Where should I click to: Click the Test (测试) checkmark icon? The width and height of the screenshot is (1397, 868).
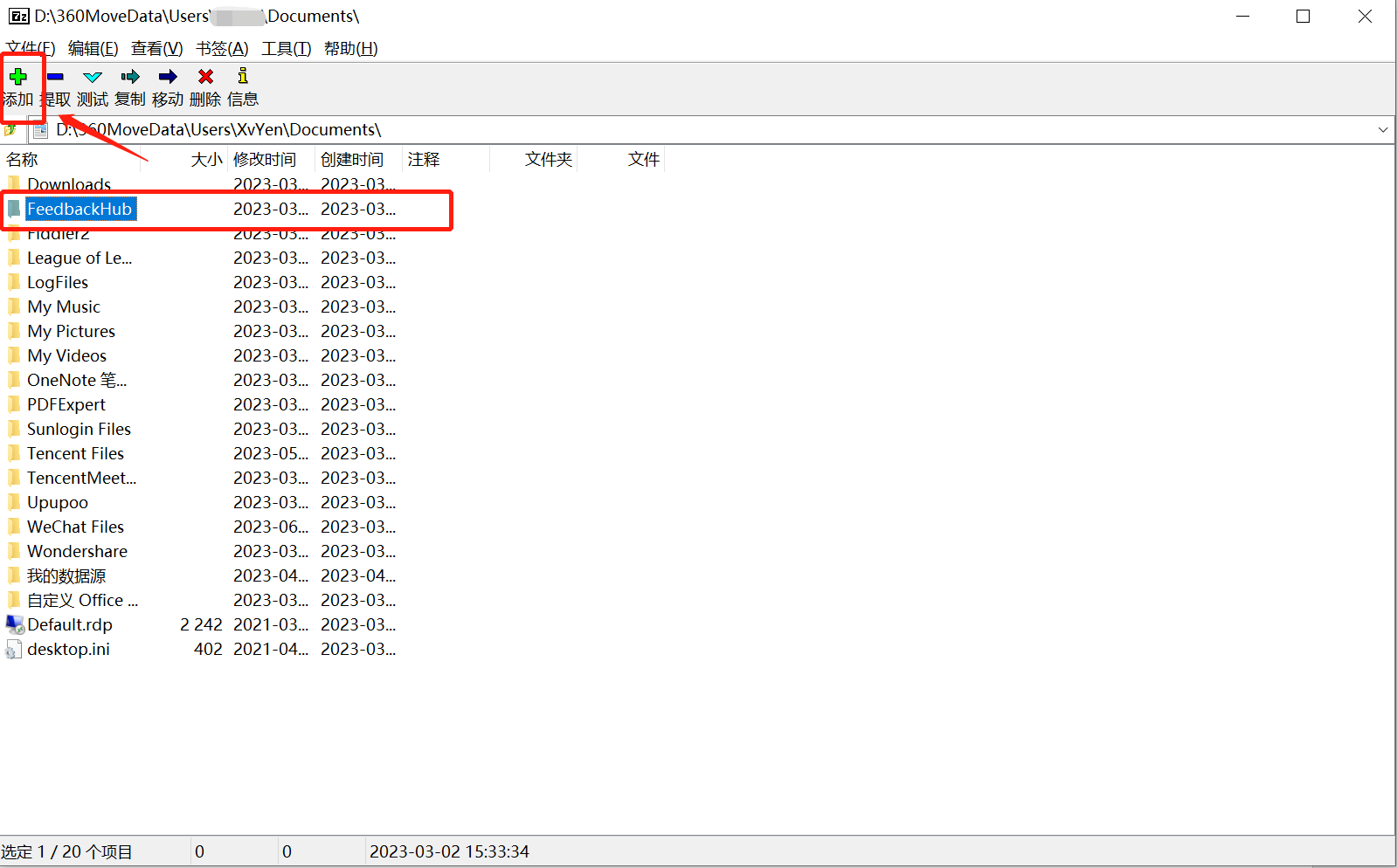(x=93, y=77)
